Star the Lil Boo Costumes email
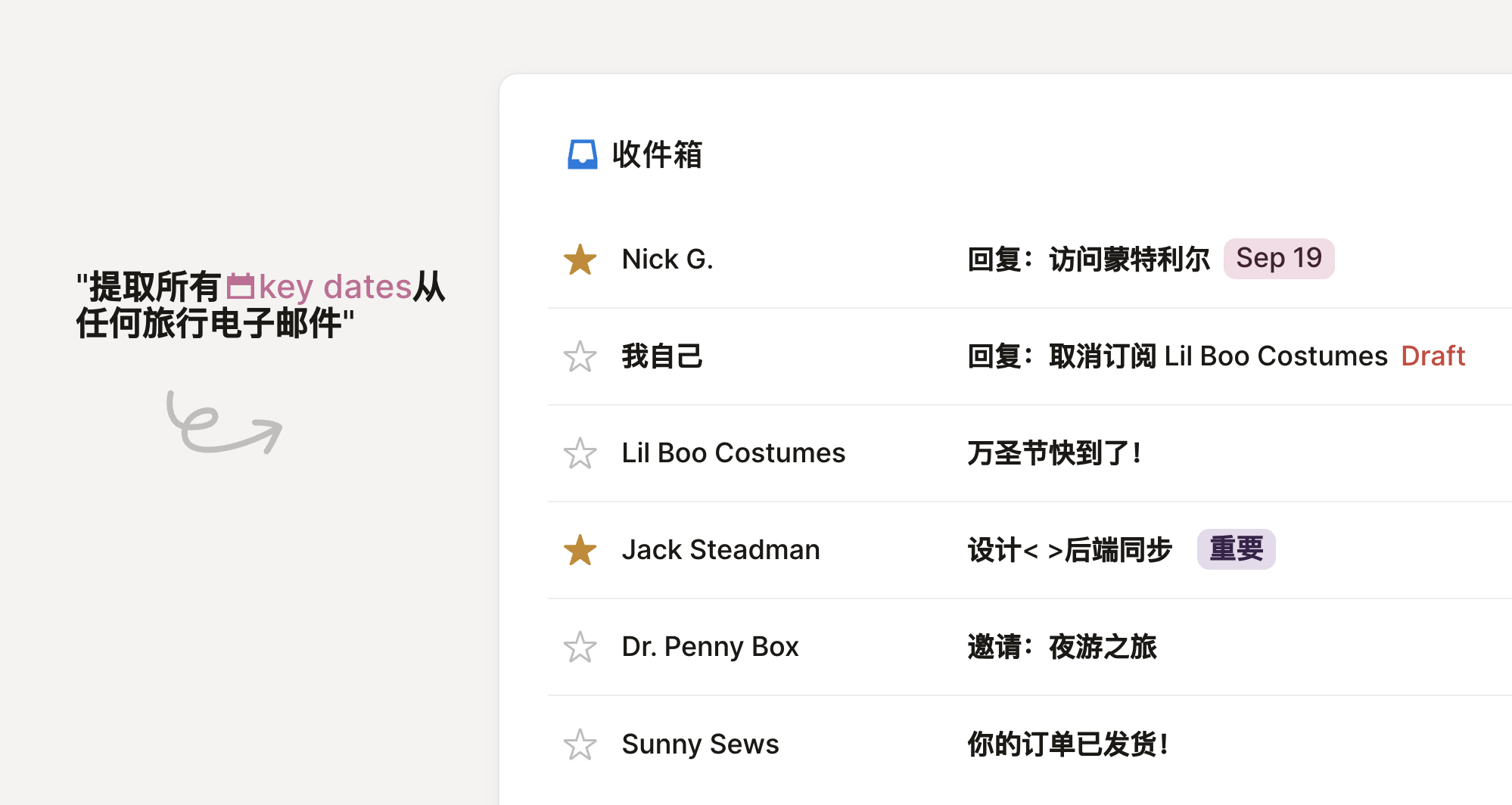The width and height of the screenshot is (1512, 805). [580, 453]
